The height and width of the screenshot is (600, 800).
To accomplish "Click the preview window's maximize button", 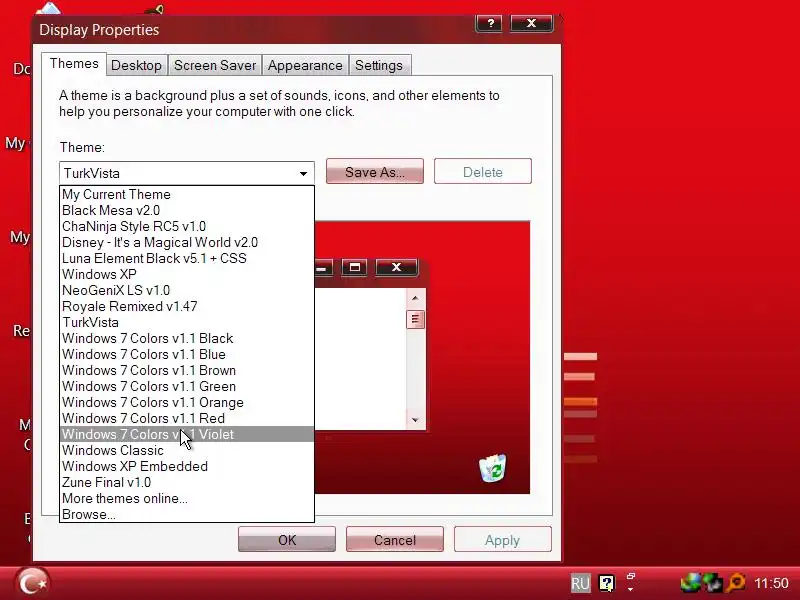I will pos(355,267).
